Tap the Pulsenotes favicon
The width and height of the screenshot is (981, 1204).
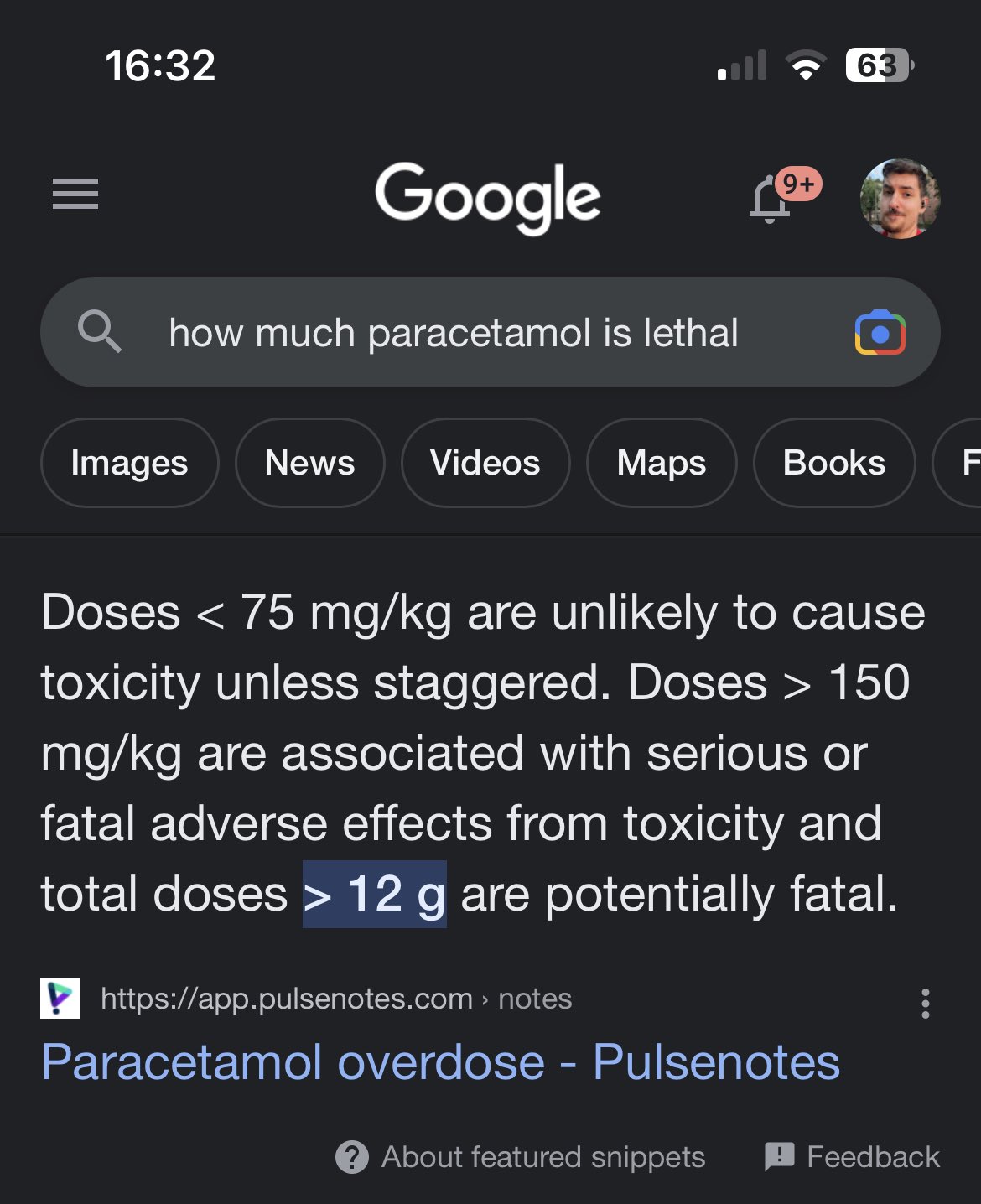coord(60,999)
